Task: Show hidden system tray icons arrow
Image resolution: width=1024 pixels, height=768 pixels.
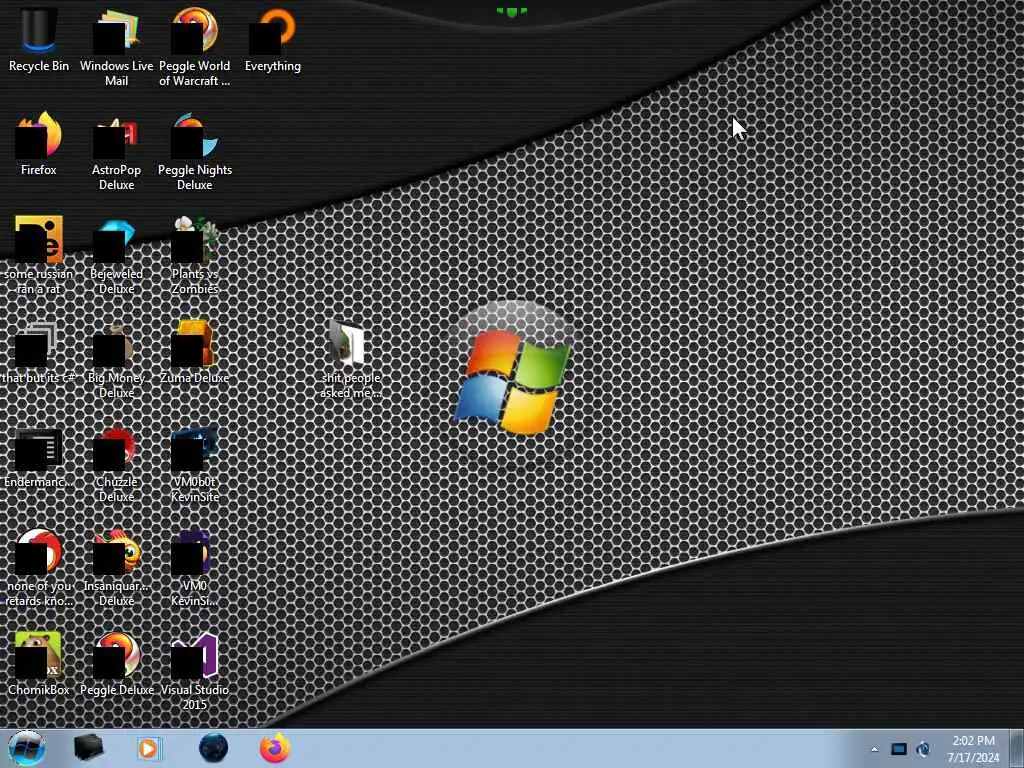Action: click(874, 749)
